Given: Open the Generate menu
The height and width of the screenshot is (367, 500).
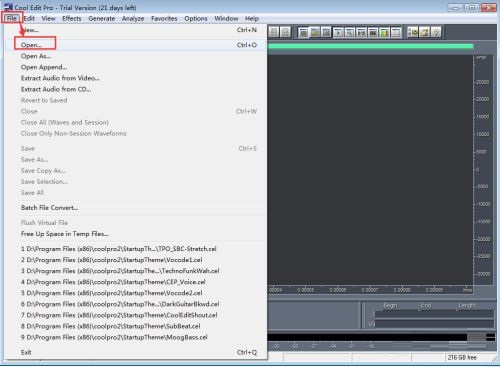Looking at the screenshot, I should coord(102,18).
